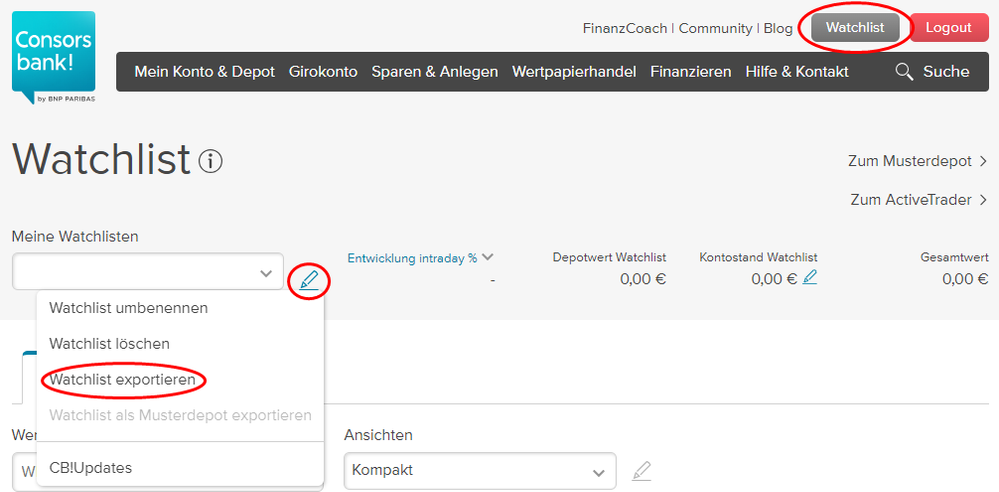Select Watchlist exportieren
This screenshot has width=999, height=492.
(x=122, y=380)
